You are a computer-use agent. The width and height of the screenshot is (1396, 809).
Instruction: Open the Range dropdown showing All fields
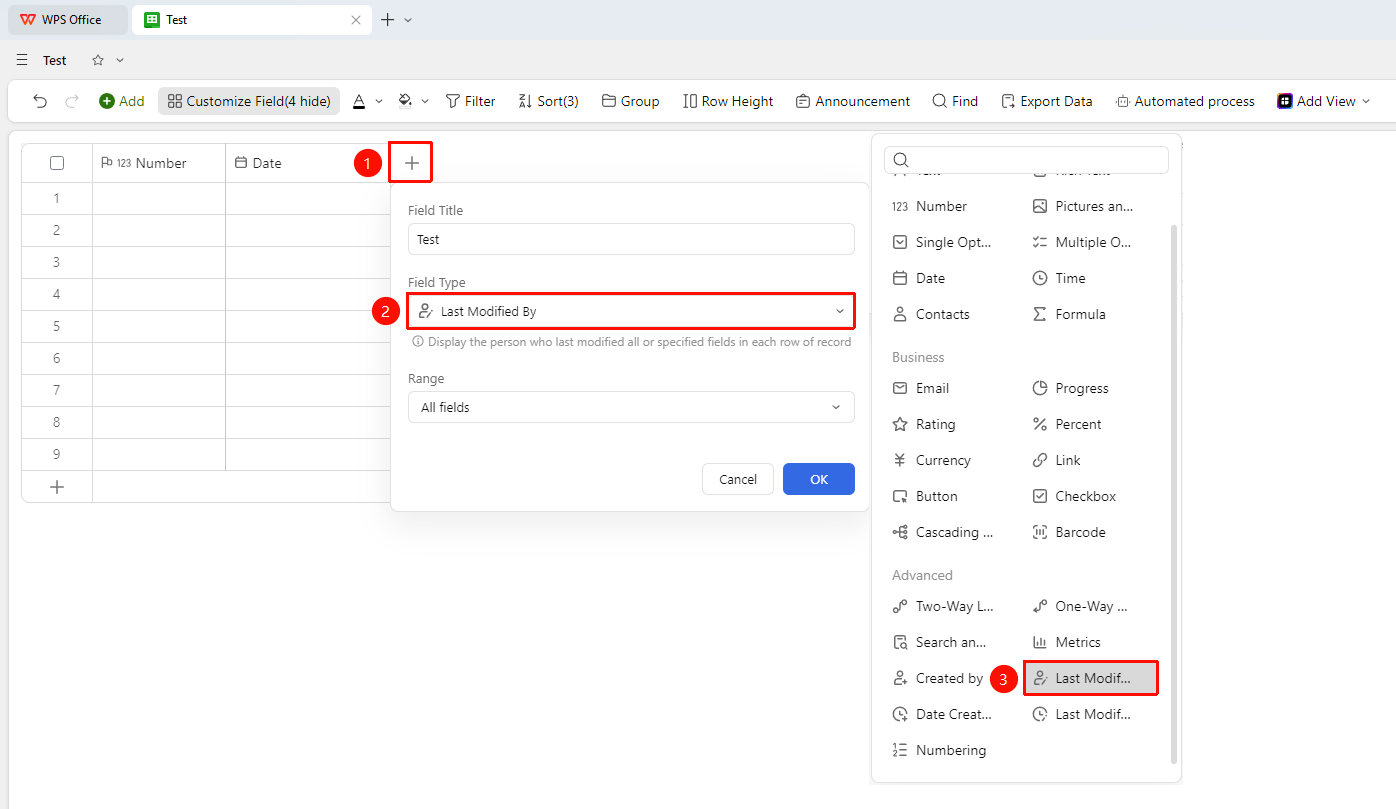point(631,407)
